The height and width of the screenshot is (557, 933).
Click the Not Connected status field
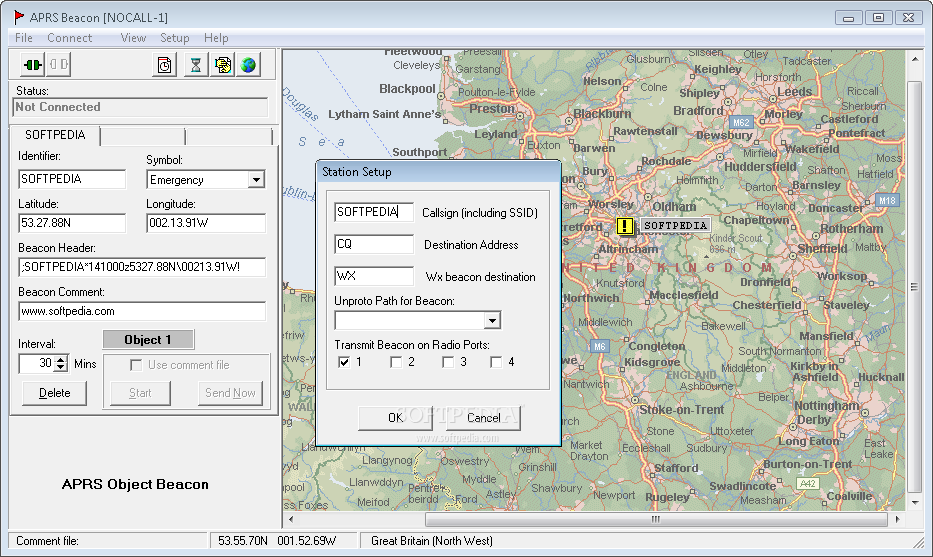tap(140, 107)
